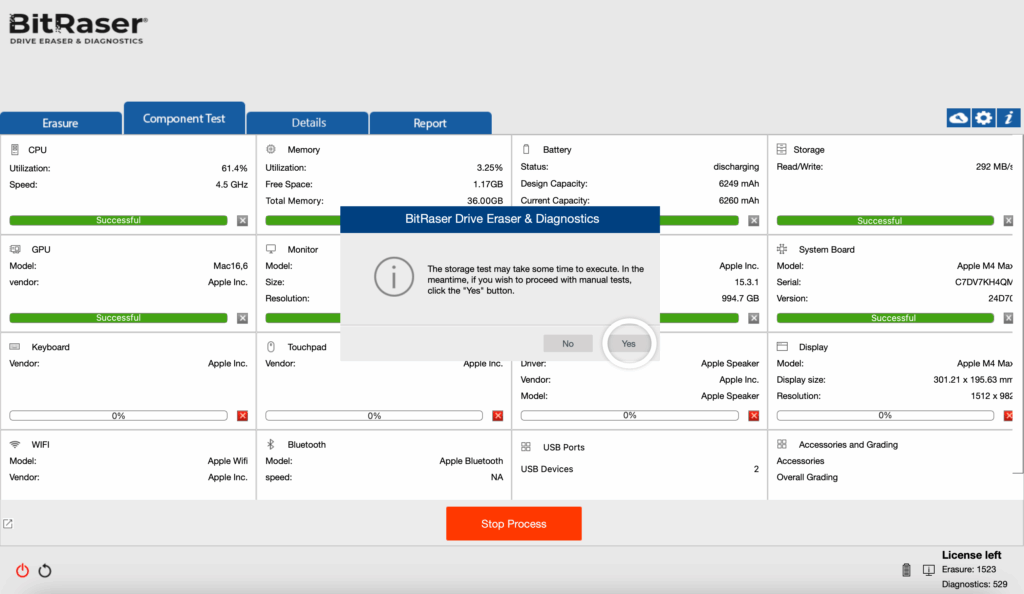Click the Accessories and Grading panel header
This screenshot has width=1024, height=594.
848,444
